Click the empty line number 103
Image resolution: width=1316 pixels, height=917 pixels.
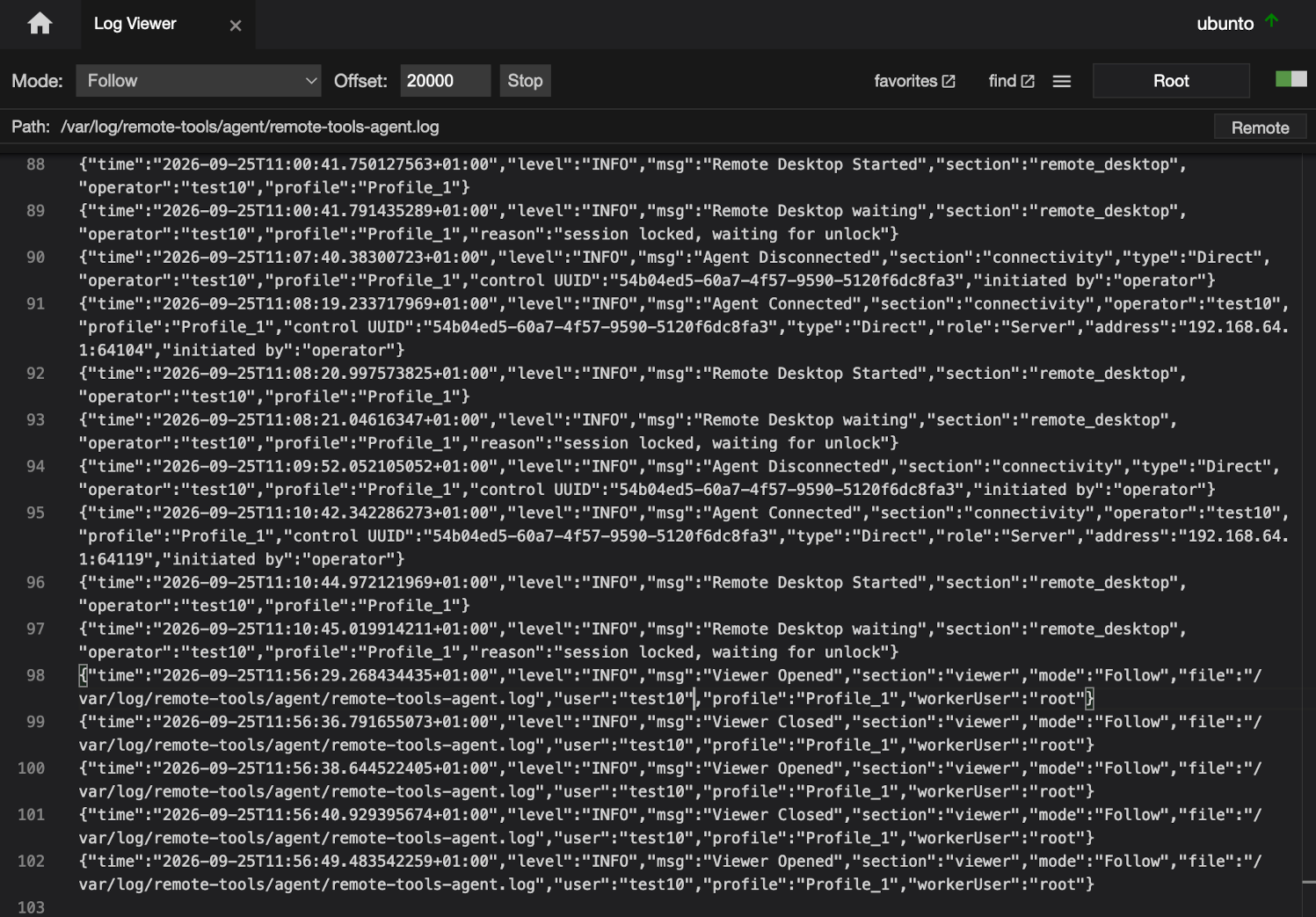[31, 907]
